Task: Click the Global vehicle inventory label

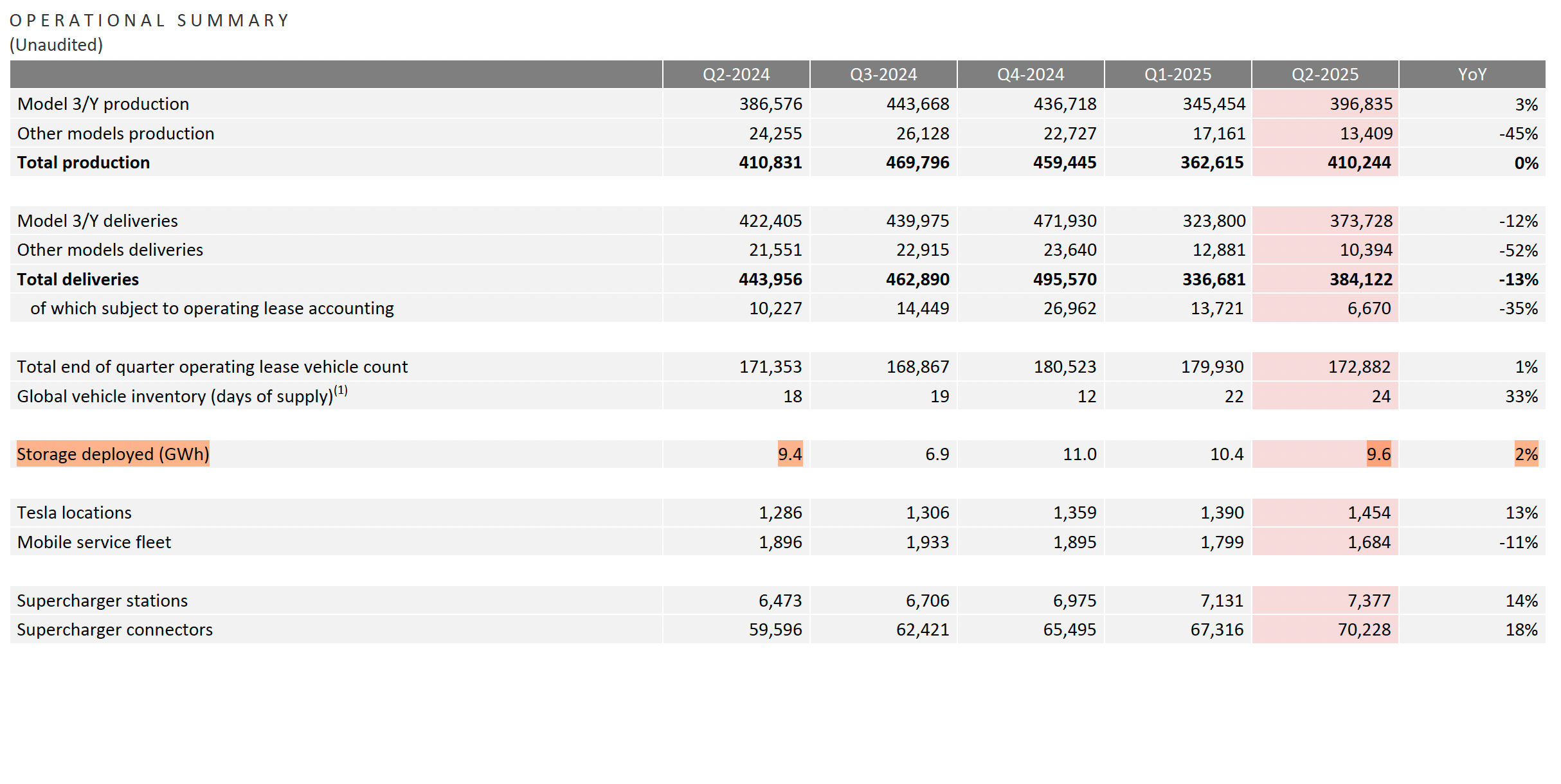Action: click(x=175, y=396)
